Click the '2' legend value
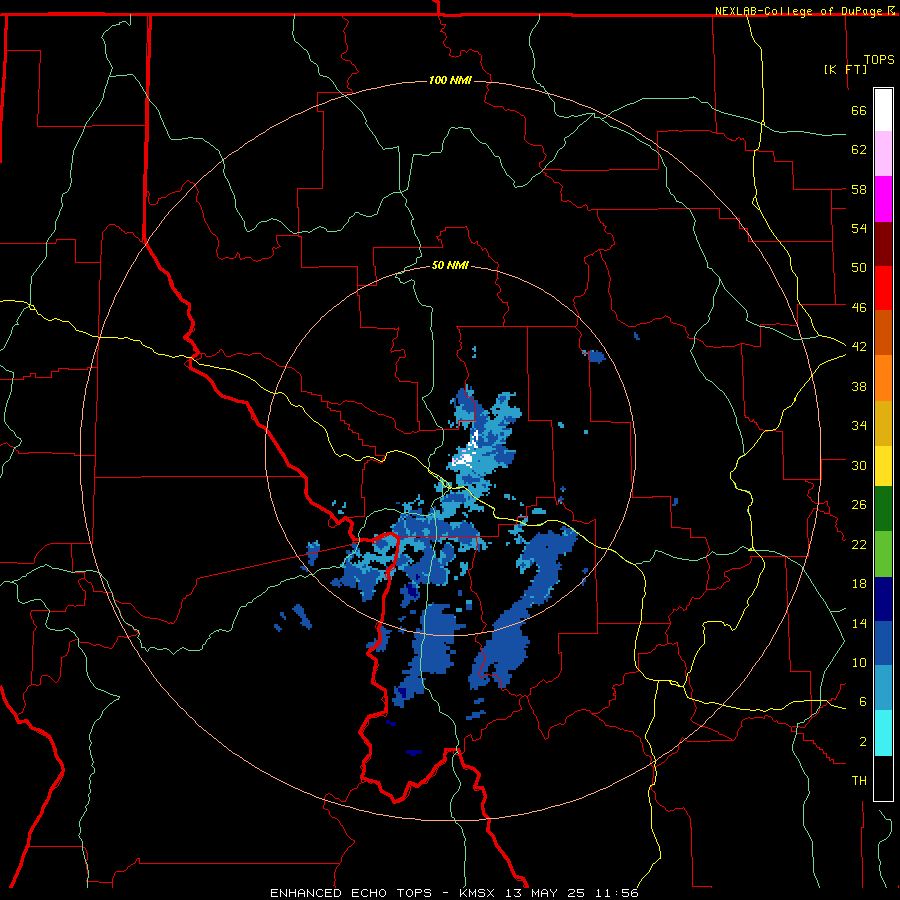The height and width of the screenshot is (900, 900). coord(863,742)
